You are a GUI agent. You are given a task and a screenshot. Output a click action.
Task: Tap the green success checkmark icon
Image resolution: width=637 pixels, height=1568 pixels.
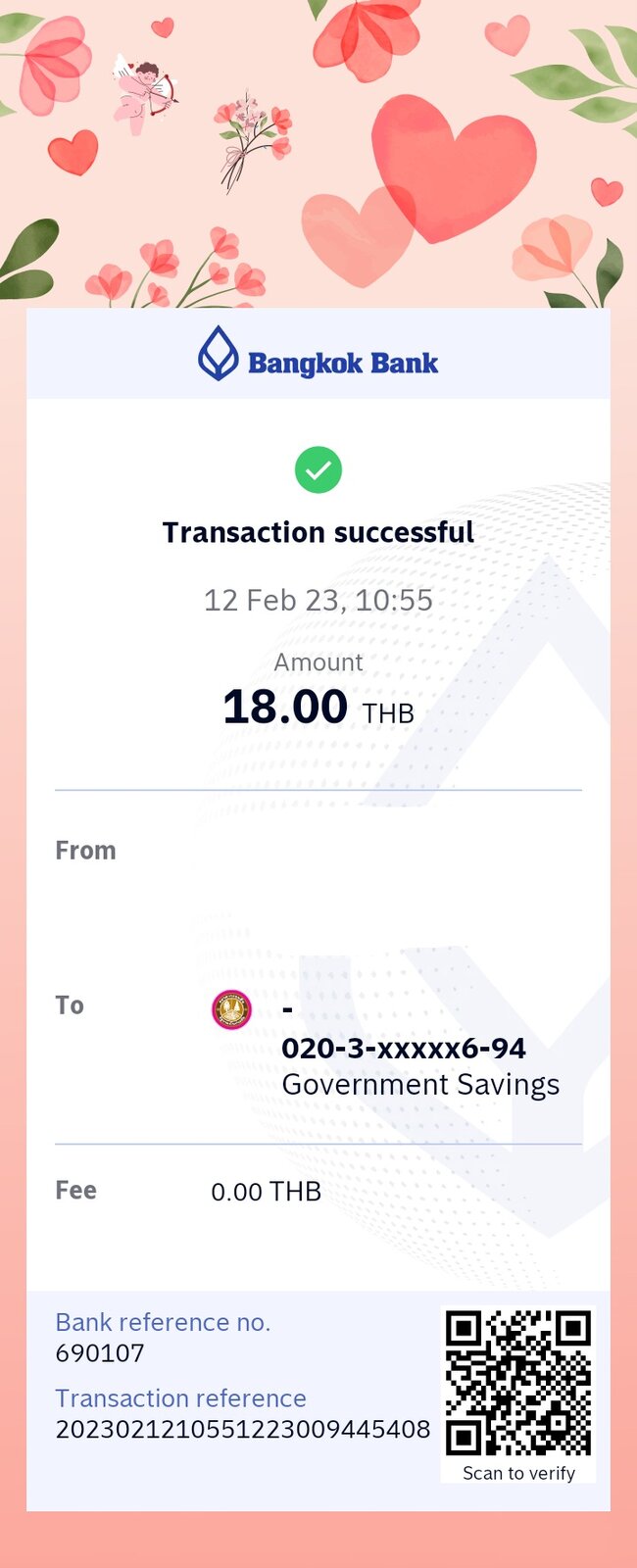pyautogui.click(x=318, y=469)
